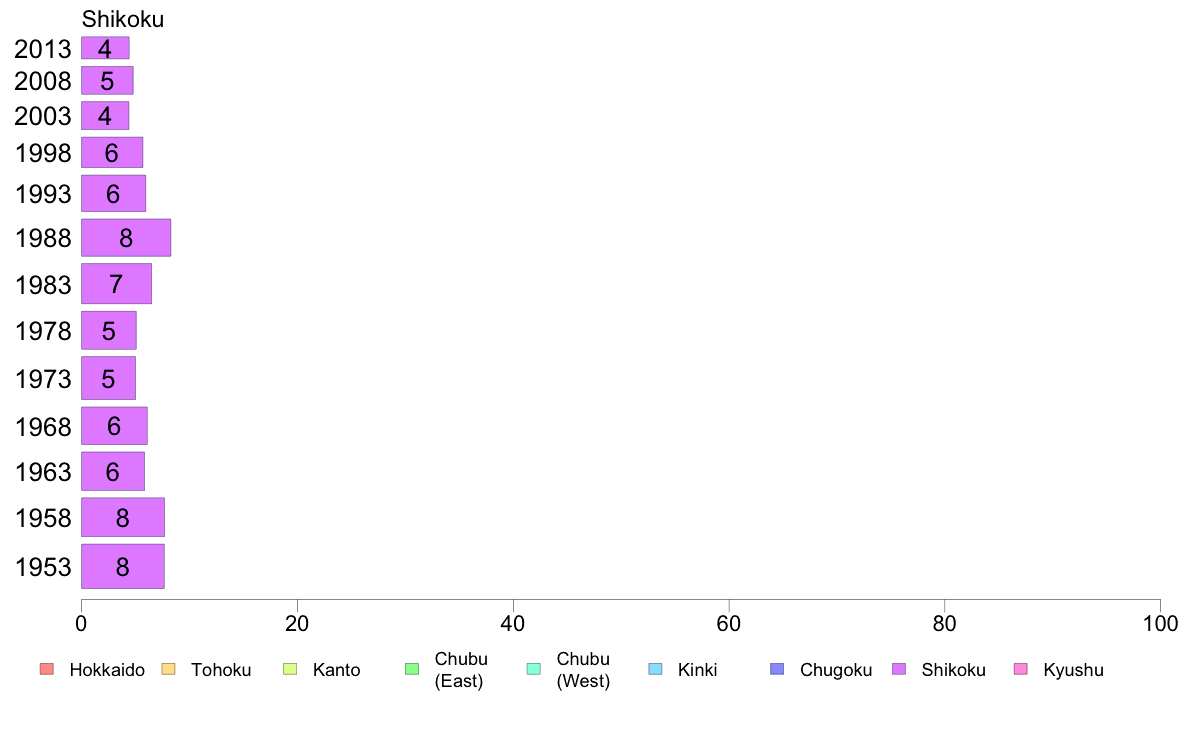Click the Kinki light-blue legend swatch
The height and width of the screenshot is (736, 1188).
pyautogui.click(x=655, y=669)
